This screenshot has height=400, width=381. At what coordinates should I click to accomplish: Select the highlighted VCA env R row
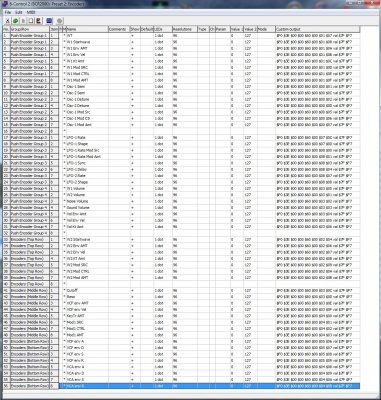(x=181, y=386)
